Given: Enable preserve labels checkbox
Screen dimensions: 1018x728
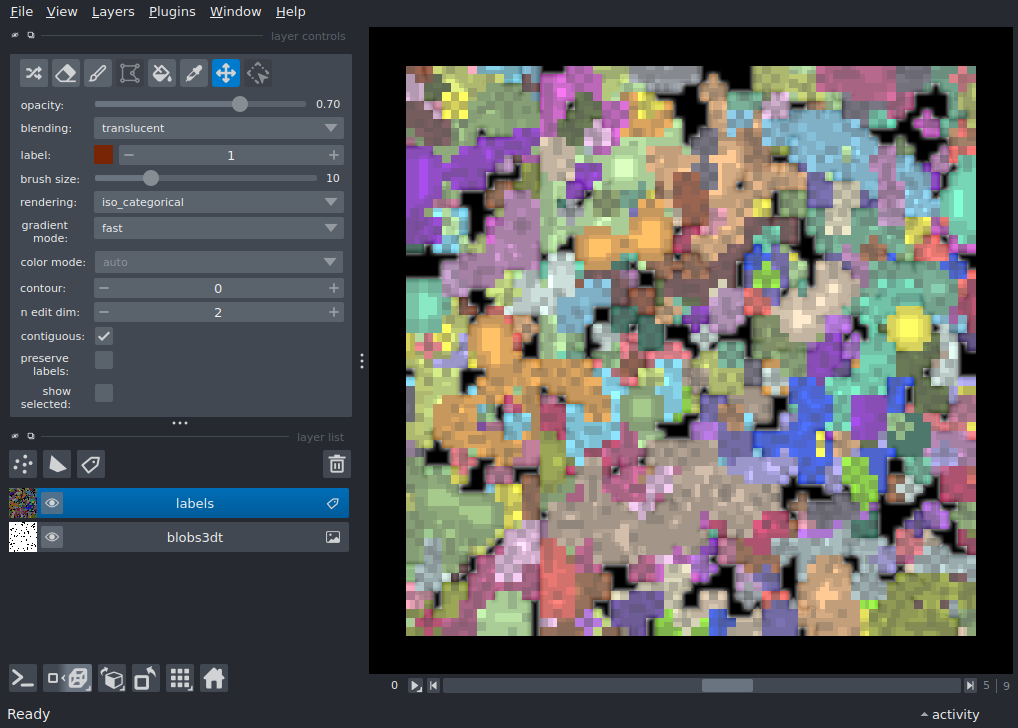Looking at the screenshot, I should (104, 360).
